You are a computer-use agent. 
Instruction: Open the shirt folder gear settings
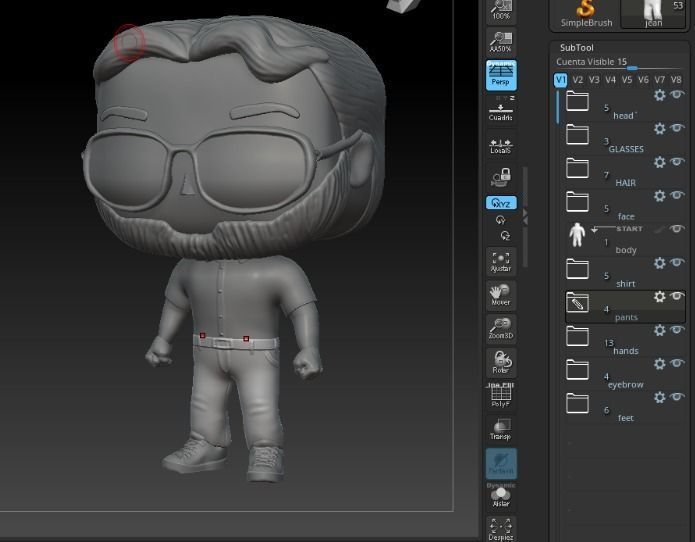tap(660, 263)
